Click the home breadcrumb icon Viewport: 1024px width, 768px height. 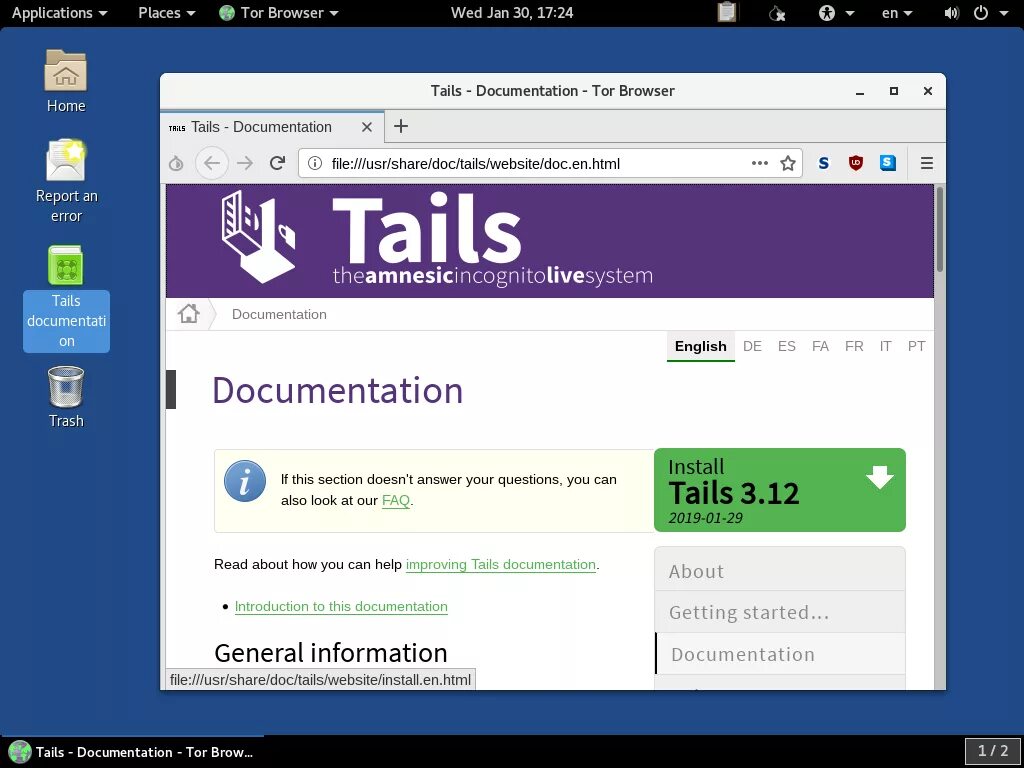point(189,314)
